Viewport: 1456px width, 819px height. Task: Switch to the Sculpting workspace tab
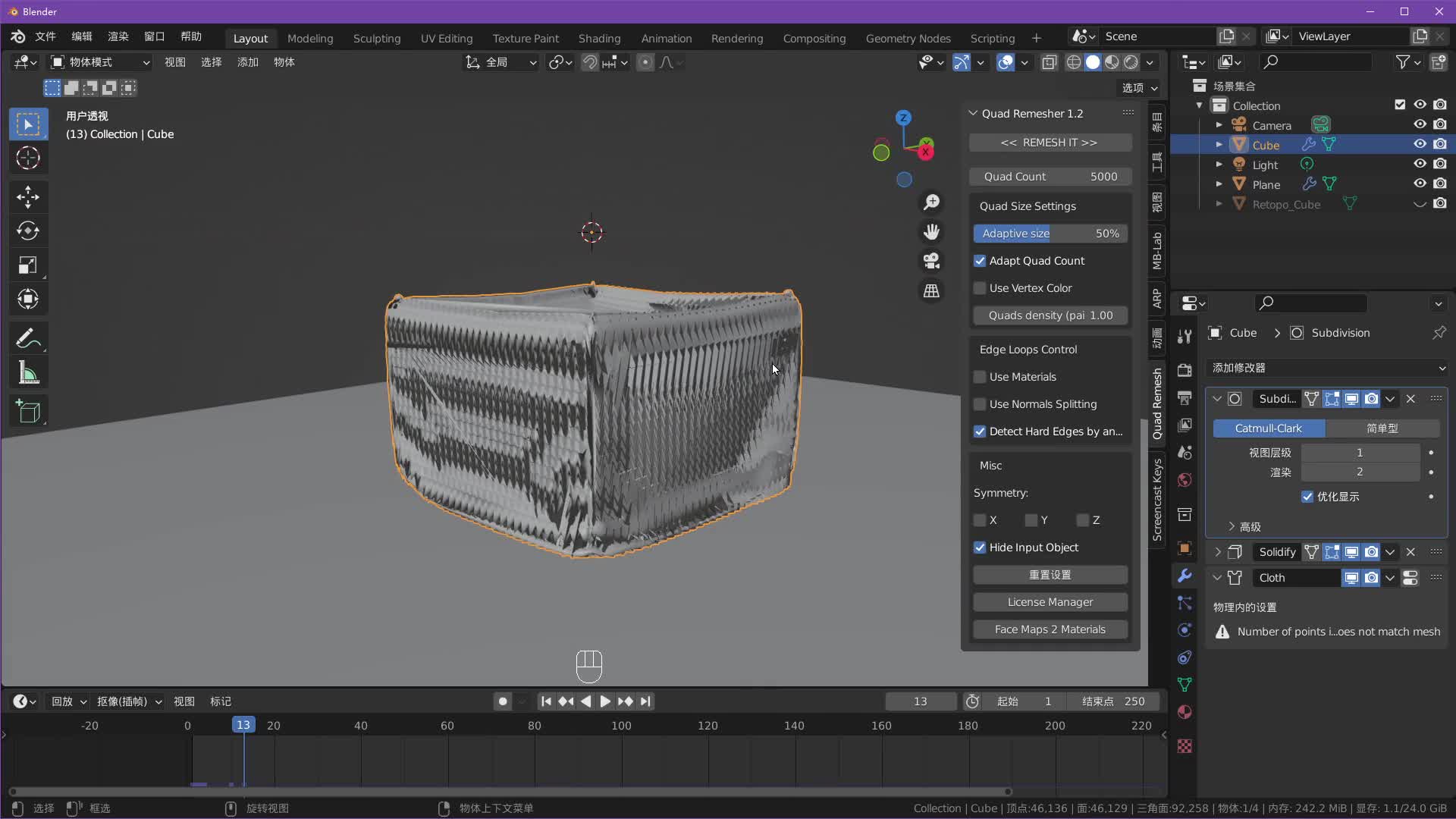click(376, 38)
